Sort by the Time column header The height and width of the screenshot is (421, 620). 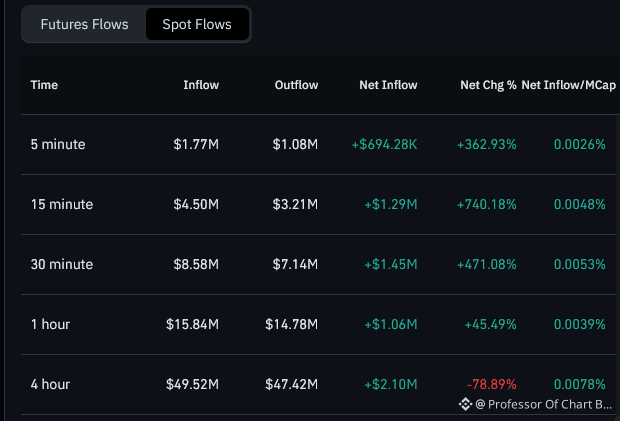pyautogui.click(x=44, y=85)
